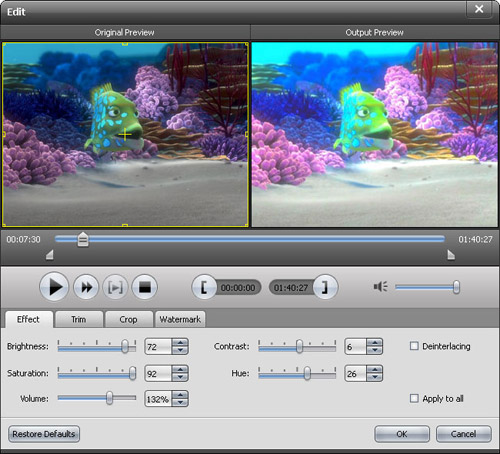
Task: Click the total duration 01:40:27 label
Action: [x=475, y=239]
